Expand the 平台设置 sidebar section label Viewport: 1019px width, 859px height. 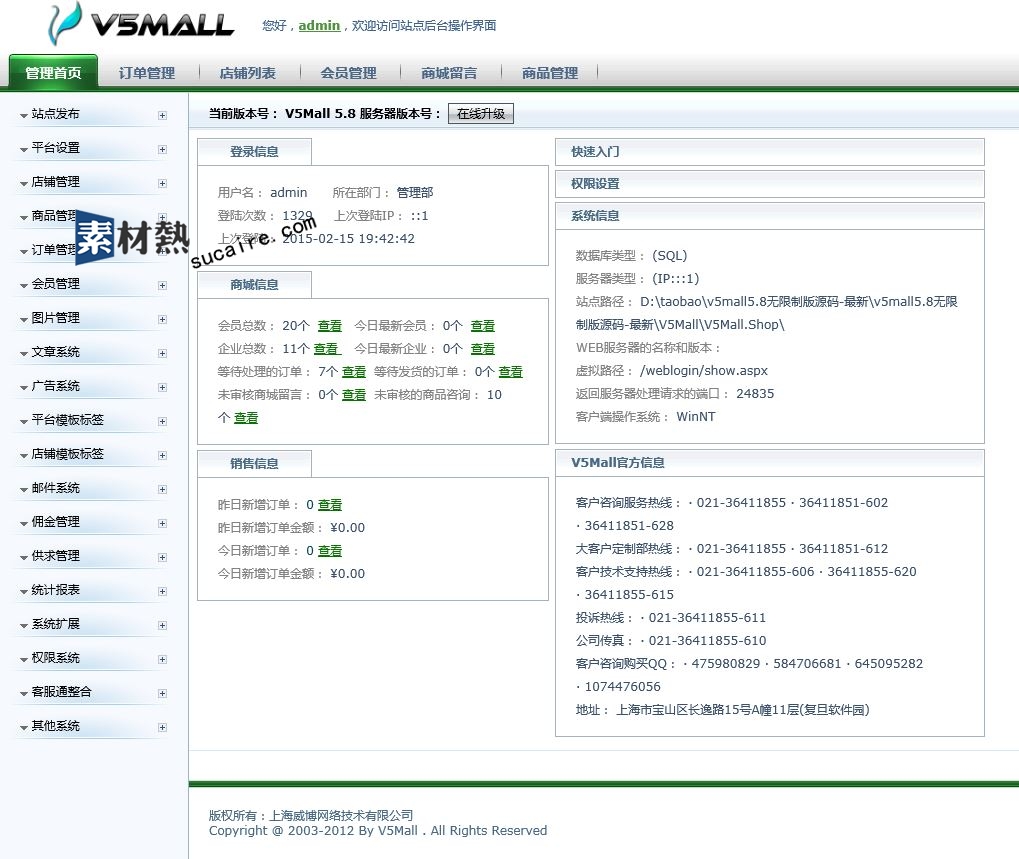[x=55, y=147]
